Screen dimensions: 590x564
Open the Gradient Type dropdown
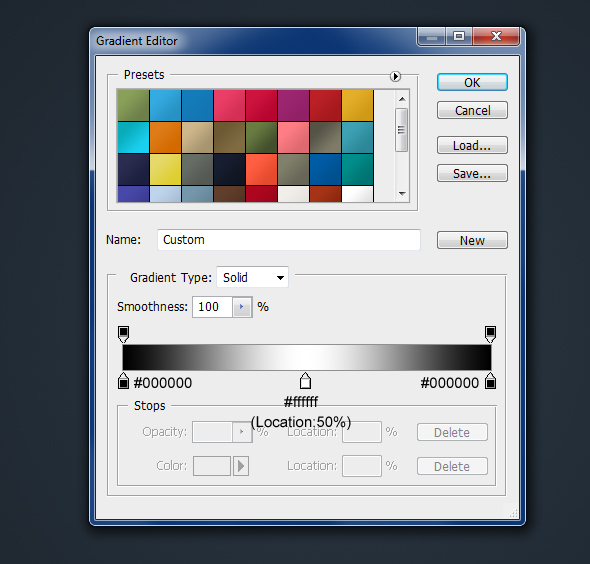coord(252,277)
